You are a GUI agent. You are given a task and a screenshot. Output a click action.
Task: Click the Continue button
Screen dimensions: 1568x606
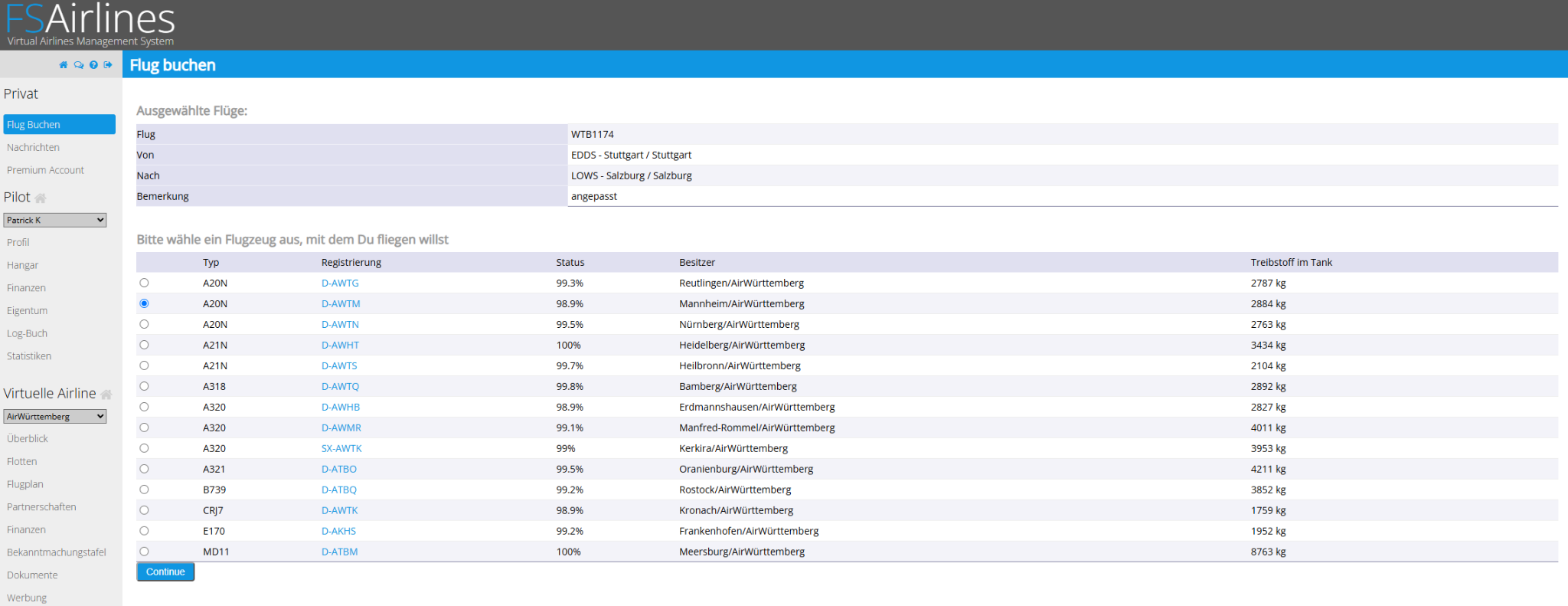pyautogui.click(x=165, y=572)
